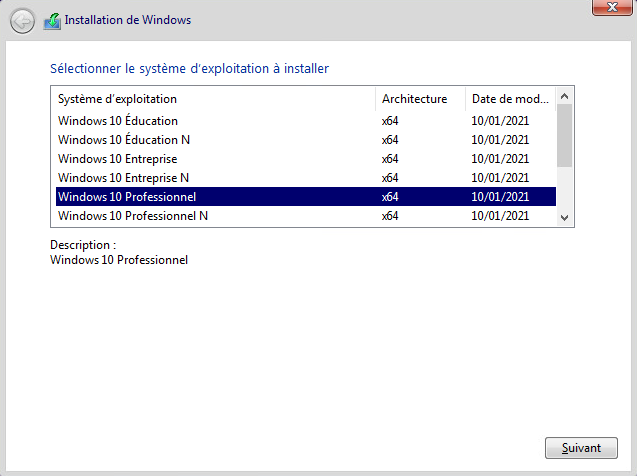
Task: Select Windows 10 Entreprise N row
Action: pos(306,178)
